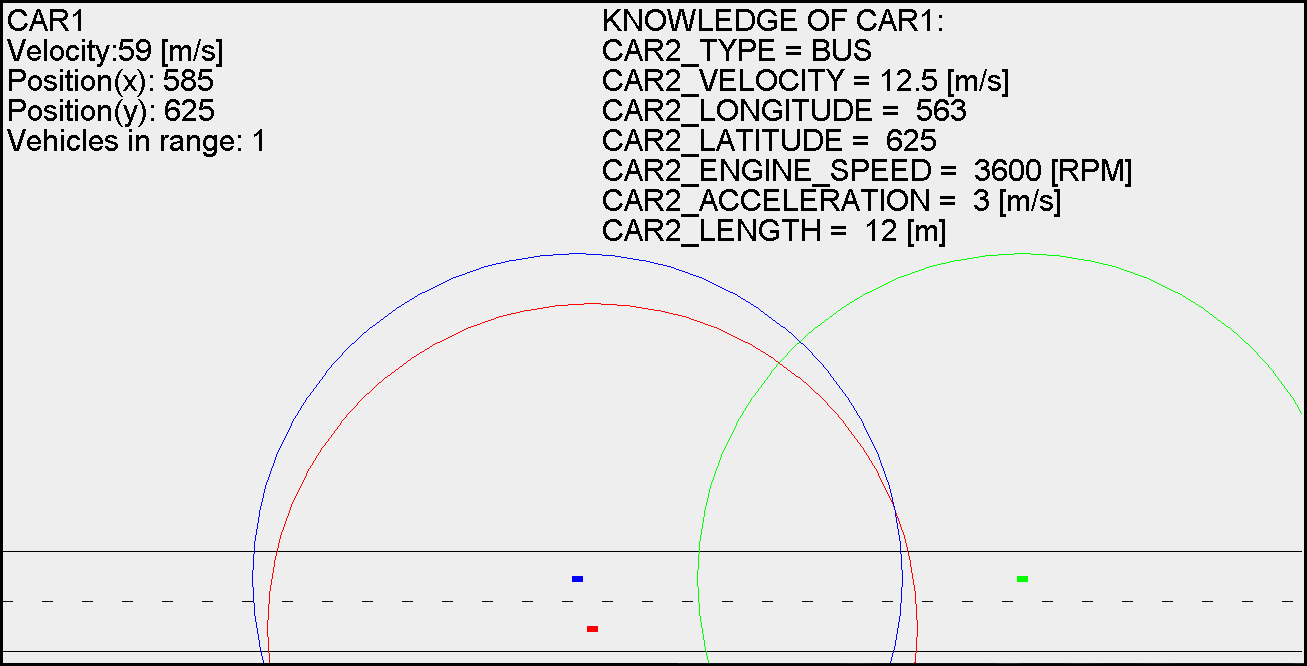This screenshot has width=1307, height=666.
Task: Click the Velocity:59 [m/s] readout
Action: click(x=115, y=51)
